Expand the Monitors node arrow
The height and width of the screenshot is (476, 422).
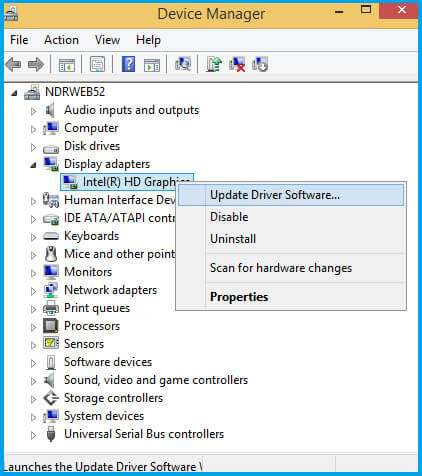pos(33,273)
